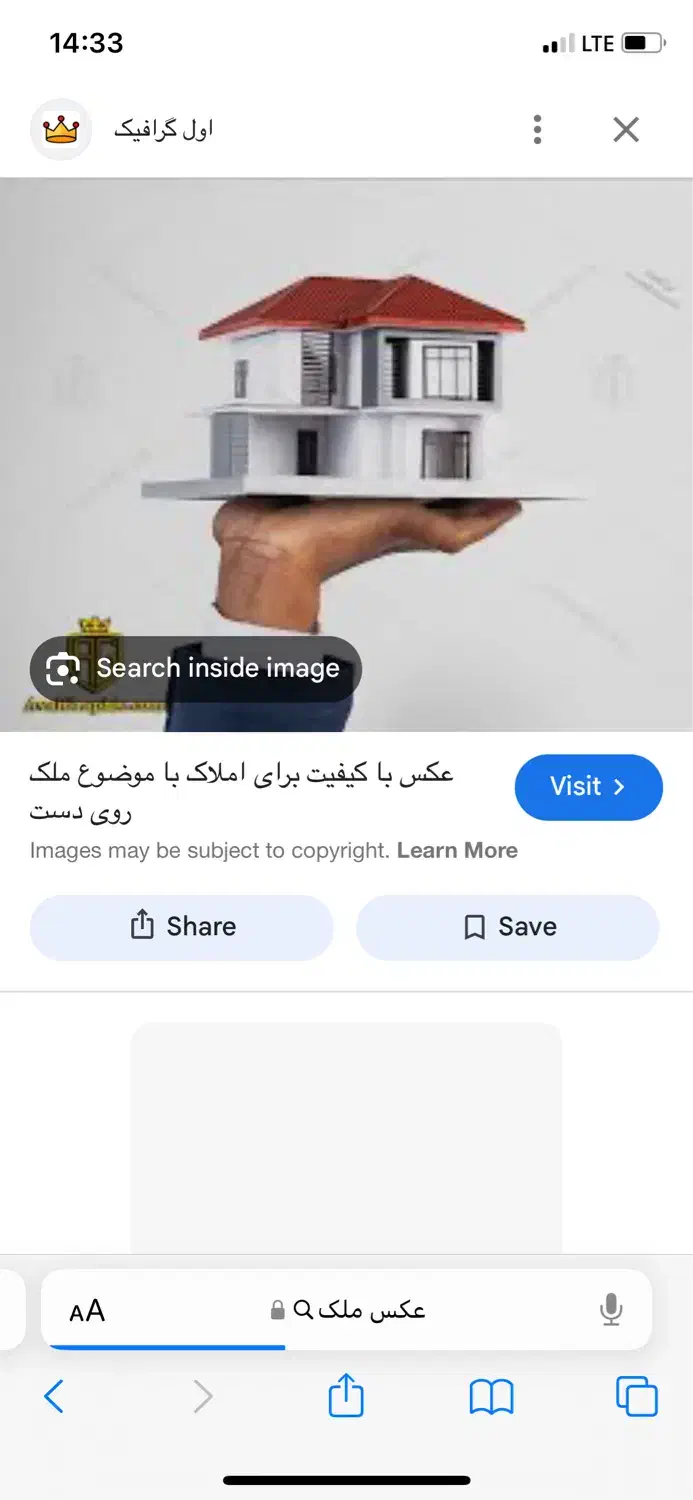
Task: Tap the crown site logo avatar
Action: point(61,129)
